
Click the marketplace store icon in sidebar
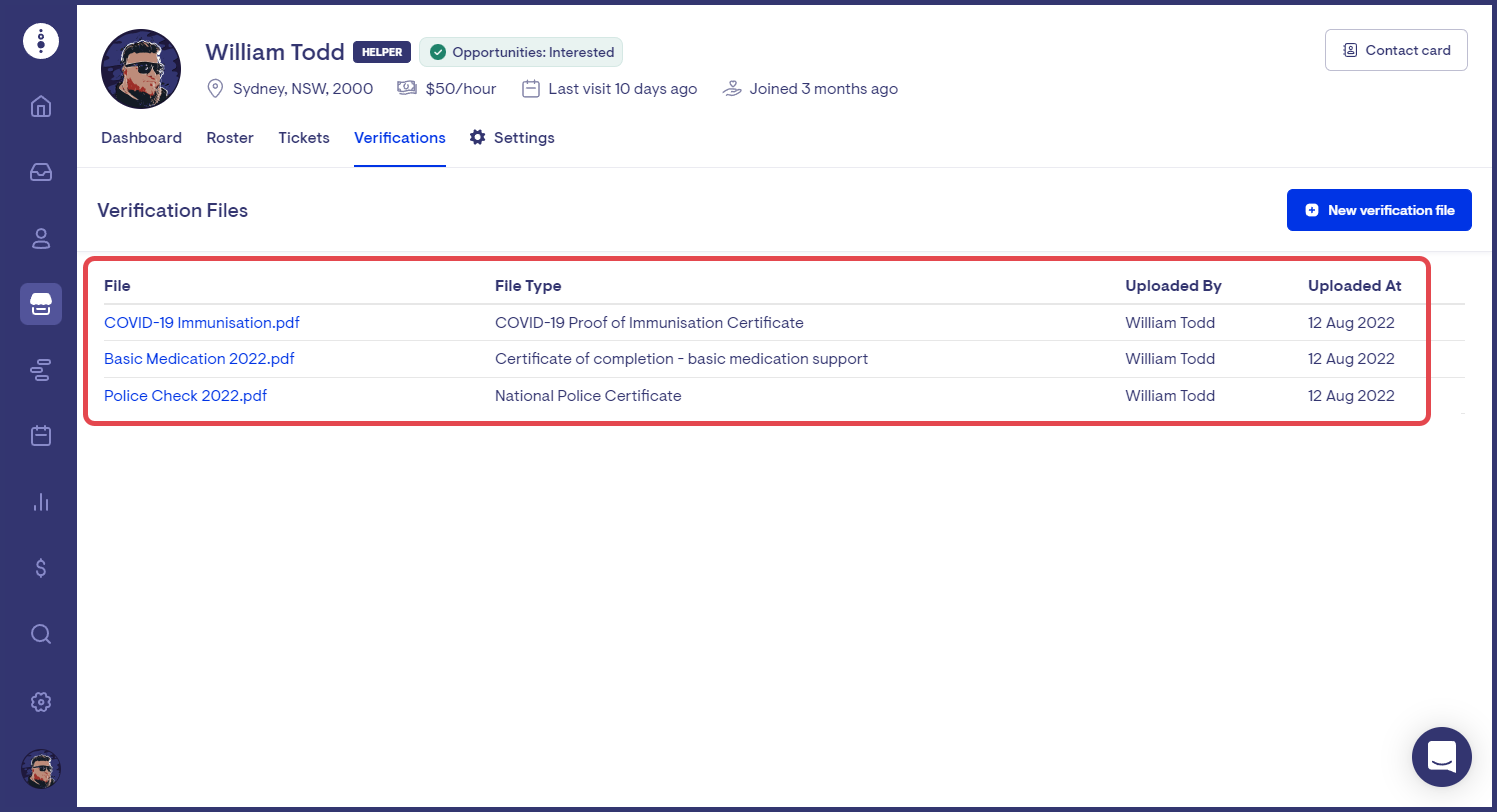[x=41, y=304]
